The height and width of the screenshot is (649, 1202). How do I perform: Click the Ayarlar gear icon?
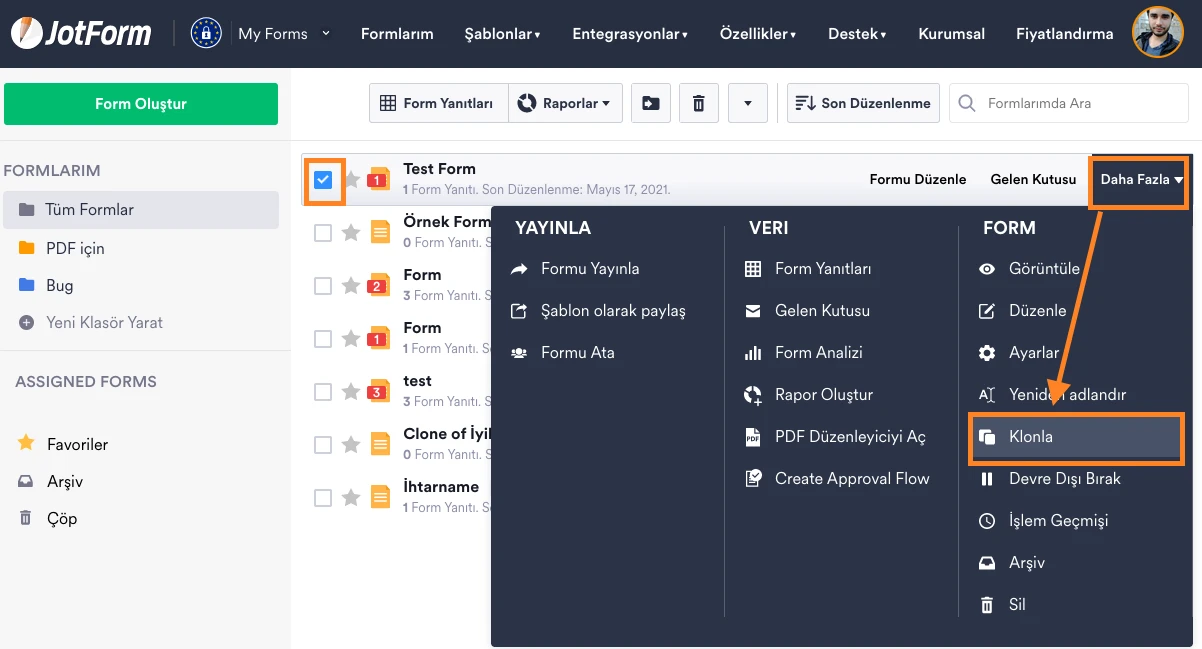click(987, 353)
